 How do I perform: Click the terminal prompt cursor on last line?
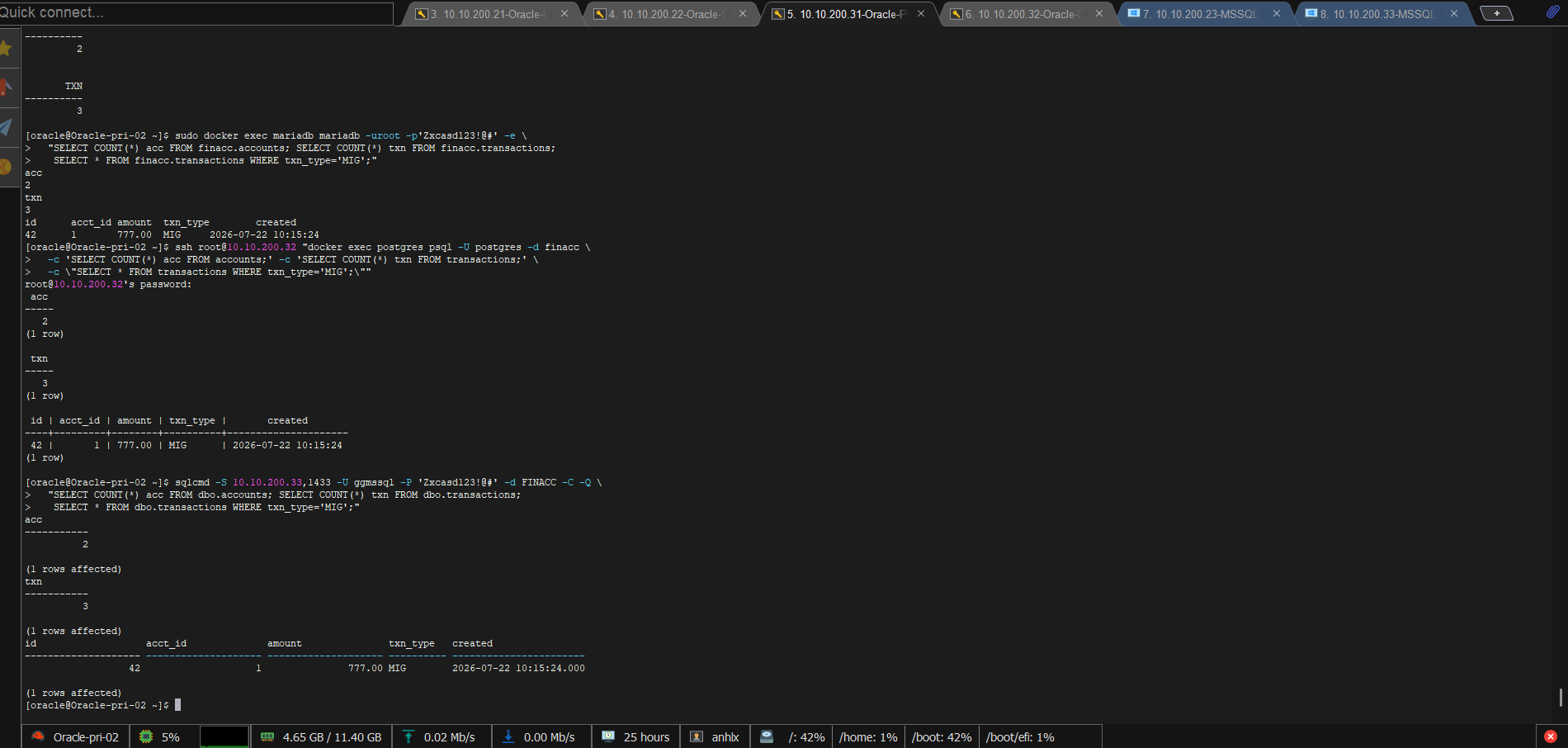click(x=177, y=705)
